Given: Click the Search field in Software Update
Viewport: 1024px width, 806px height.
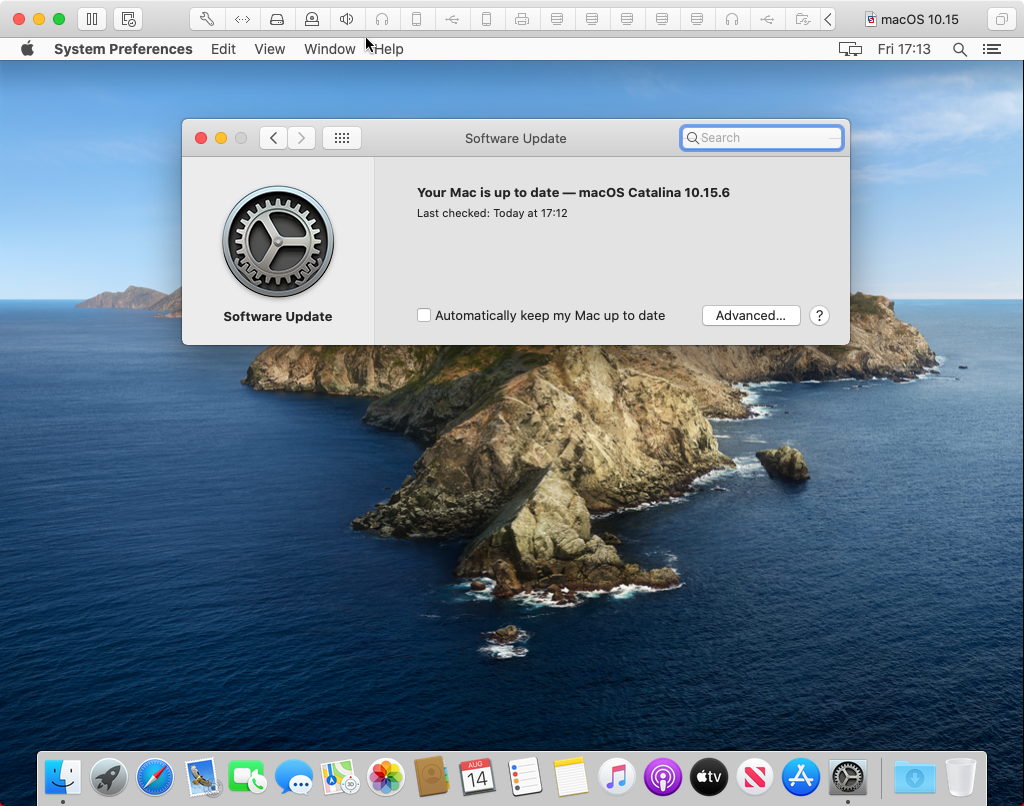Looking at the screenshot, I should [761, 137].
